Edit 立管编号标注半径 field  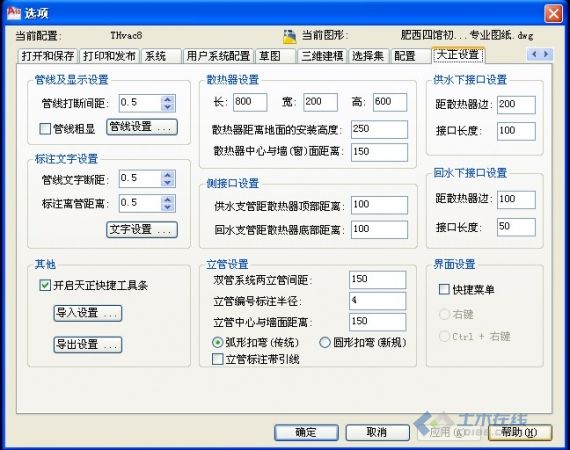pyautogui.click(x=377, y=301)
